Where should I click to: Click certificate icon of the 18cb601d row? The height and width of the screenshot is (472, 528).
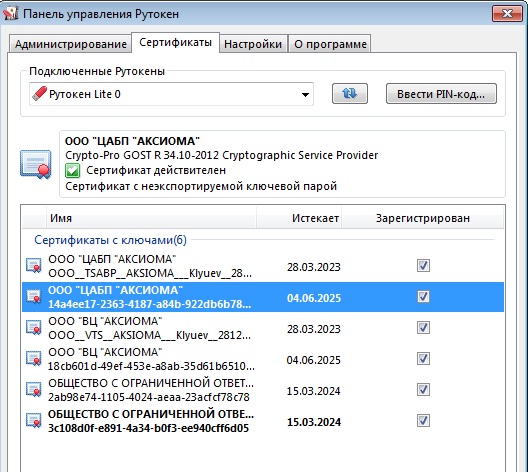click(34, 359)
